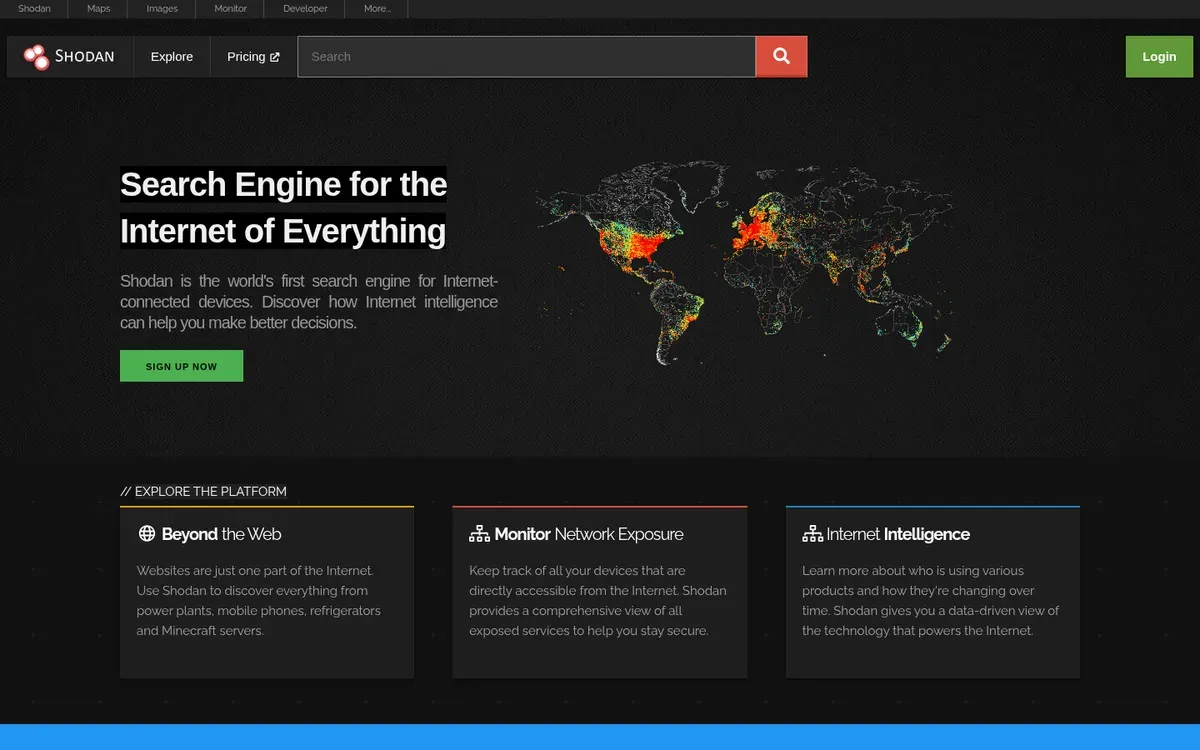Click the world device heat map image
Image resolution: width=1200 pixels, height=750 pixels.
coord(744,262)
